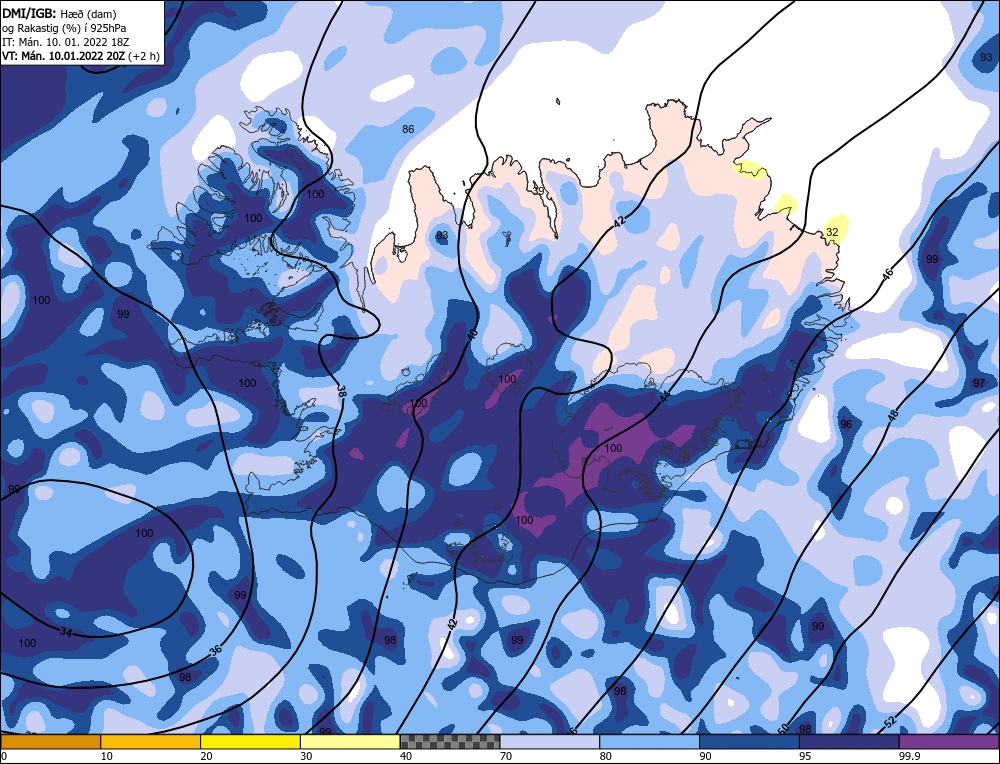Click the humidity value "86" on the map

[408, 129]
